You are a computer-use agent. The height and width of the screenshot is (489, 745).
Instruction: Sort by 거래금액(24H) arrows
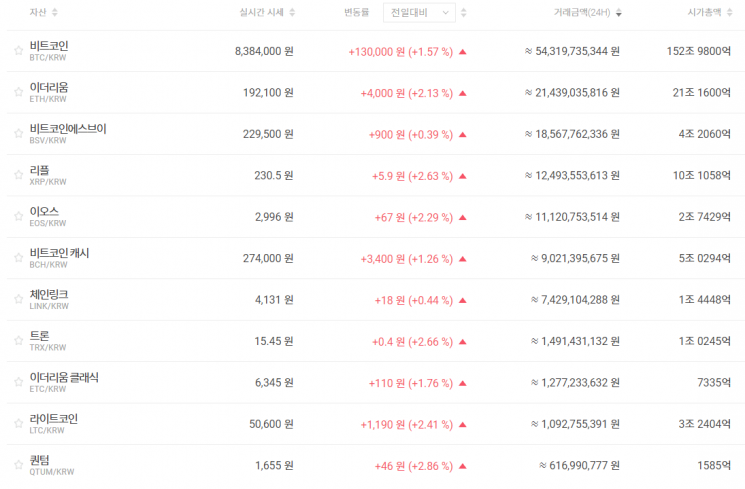click(x=619, y=13)
